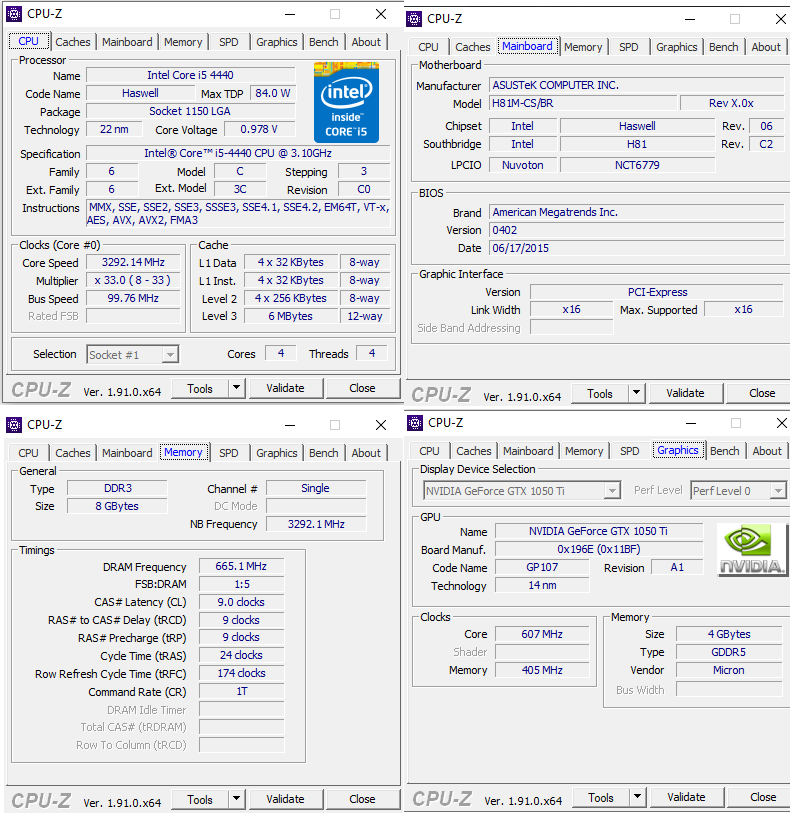Open Tools dropdown arrow in Mainboard window
The width and height of the screenshot is (790, 820).
[636, 393]
